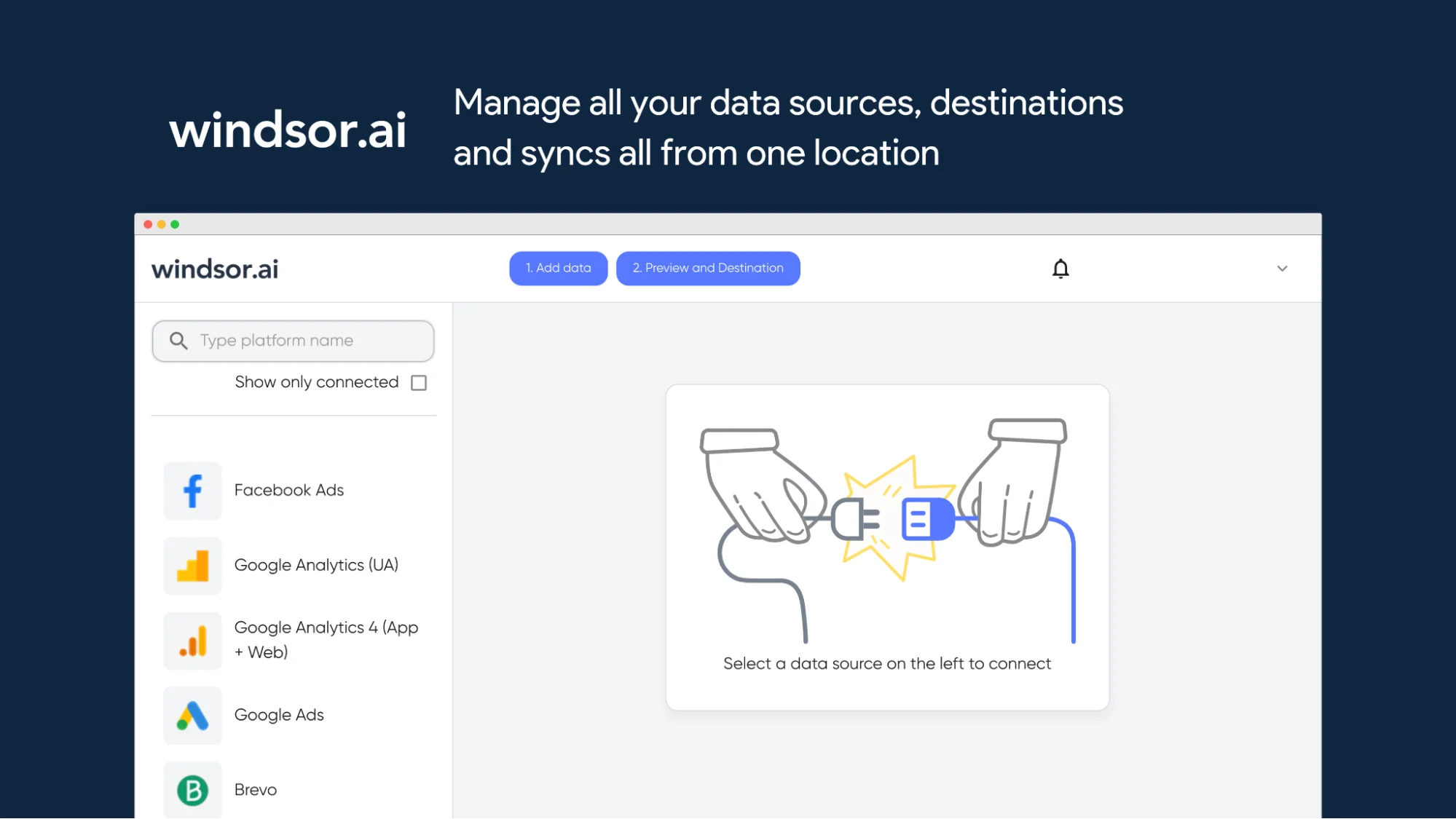Open the notifications bell

[x=1060, y=268]
